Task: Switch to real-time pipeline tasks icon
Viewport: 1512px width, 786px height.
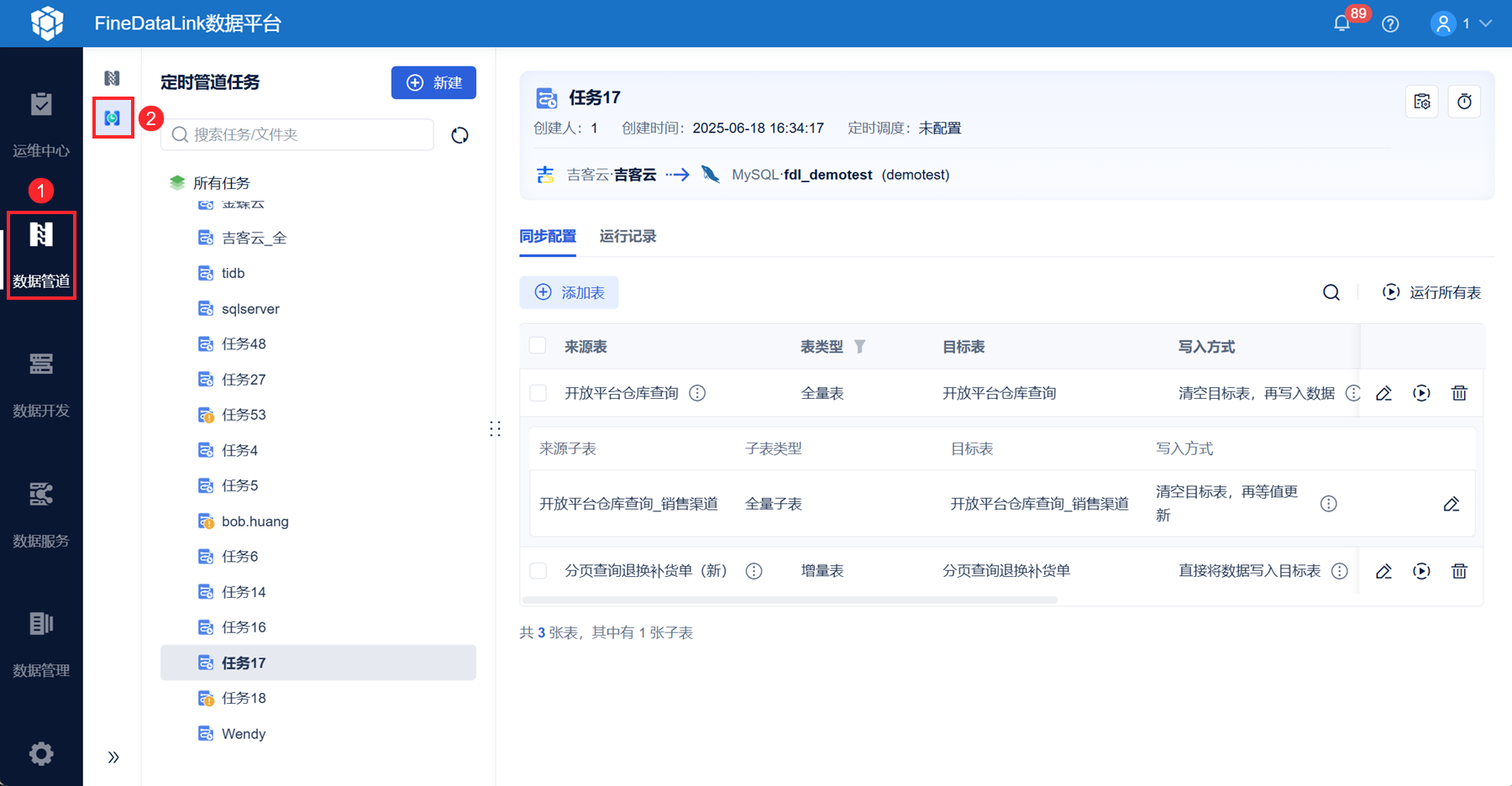Action: coord(112,78)
